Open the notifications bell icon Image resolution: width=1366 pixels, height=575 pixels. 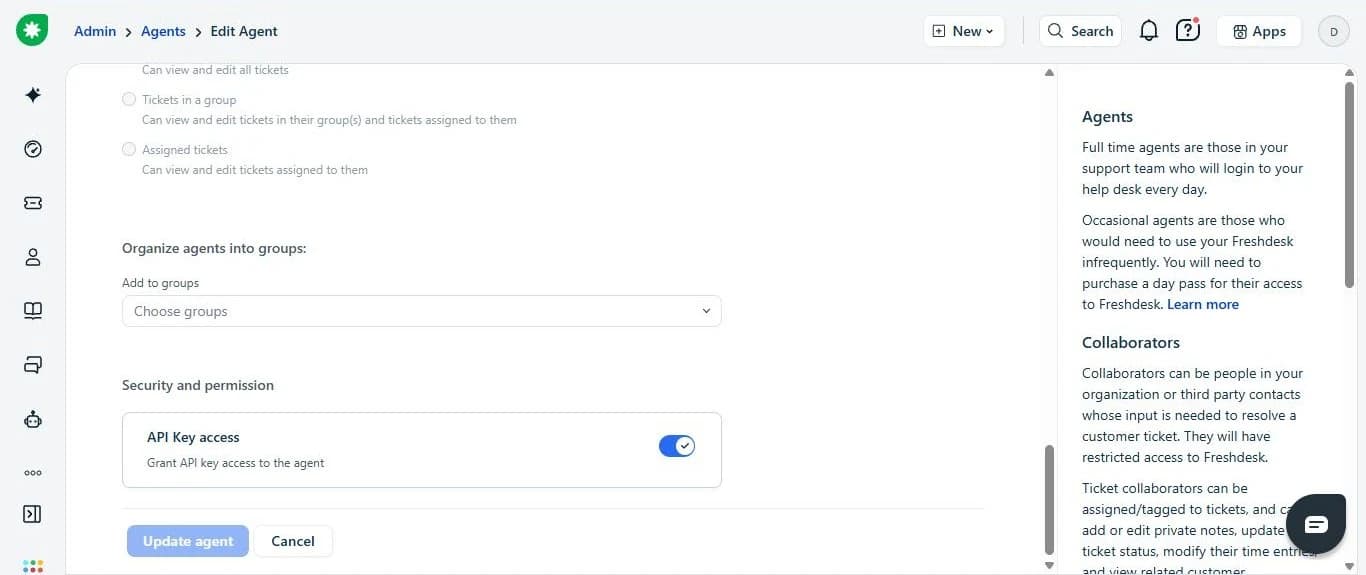[1149, 31]
